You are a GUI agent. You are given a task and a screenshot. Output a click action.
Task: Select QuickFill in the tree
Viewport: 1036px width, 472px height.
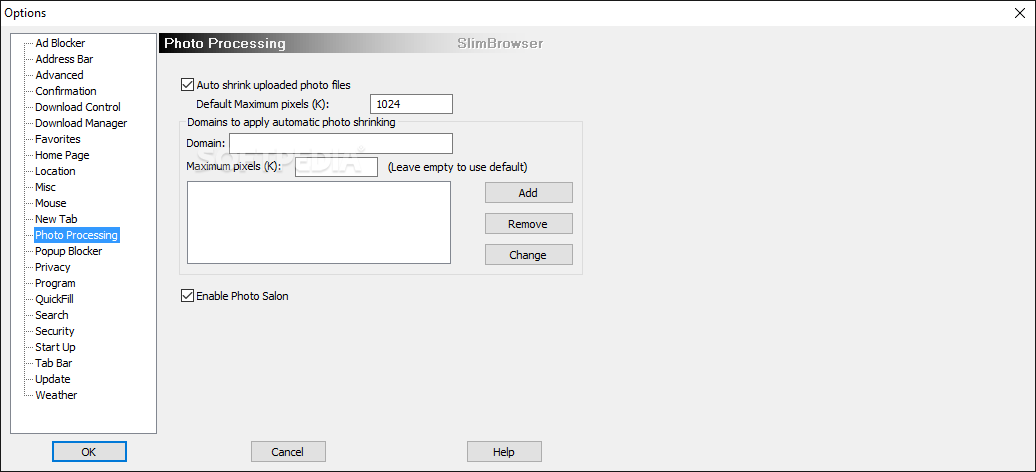click(x=54, y=299)
